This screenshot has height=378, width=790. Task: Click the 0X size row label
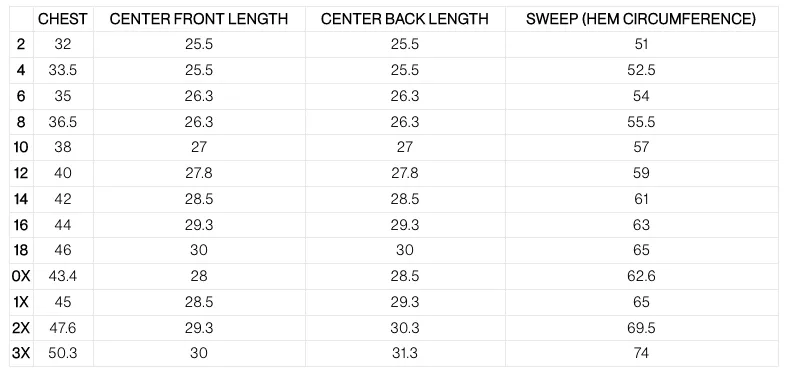21,276
